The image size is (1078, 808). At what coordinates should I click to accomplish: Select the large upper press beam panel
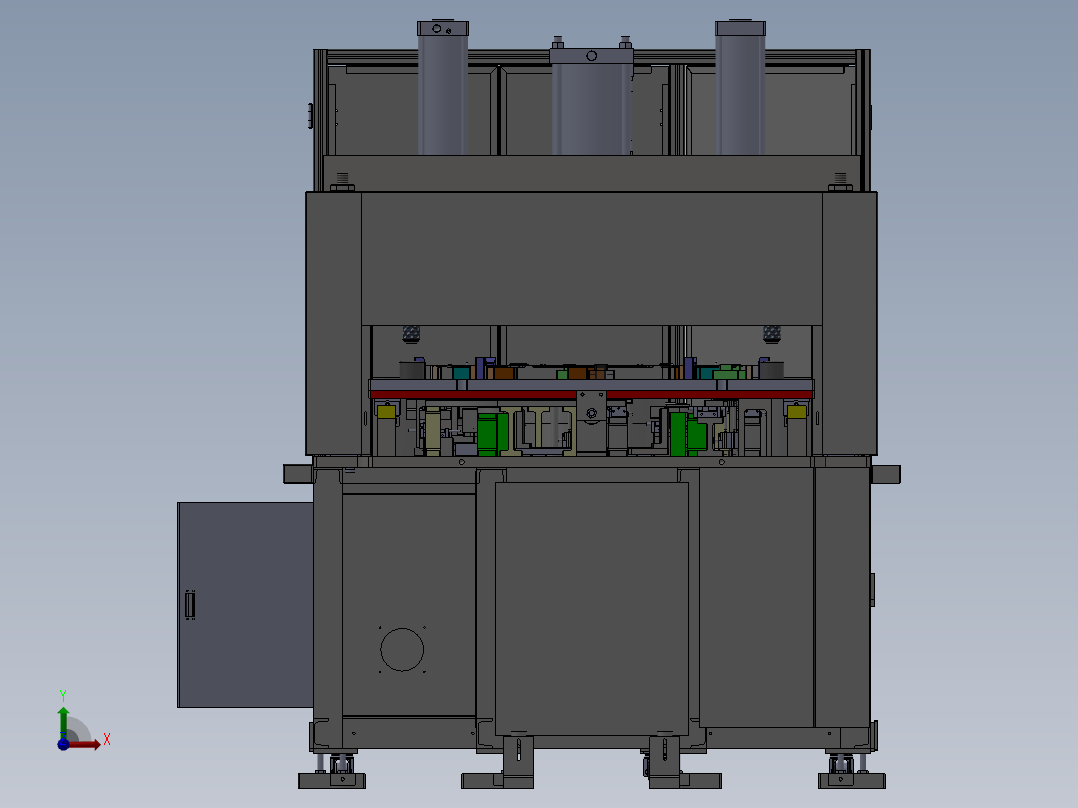[591, 259]
